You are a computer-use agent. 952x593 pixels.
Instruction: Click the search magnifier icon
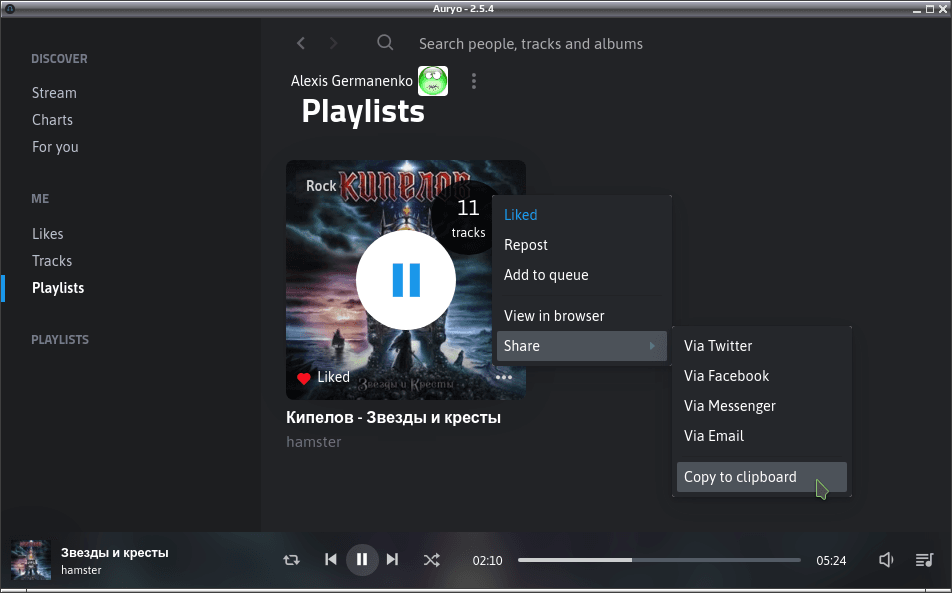point(385,42)
